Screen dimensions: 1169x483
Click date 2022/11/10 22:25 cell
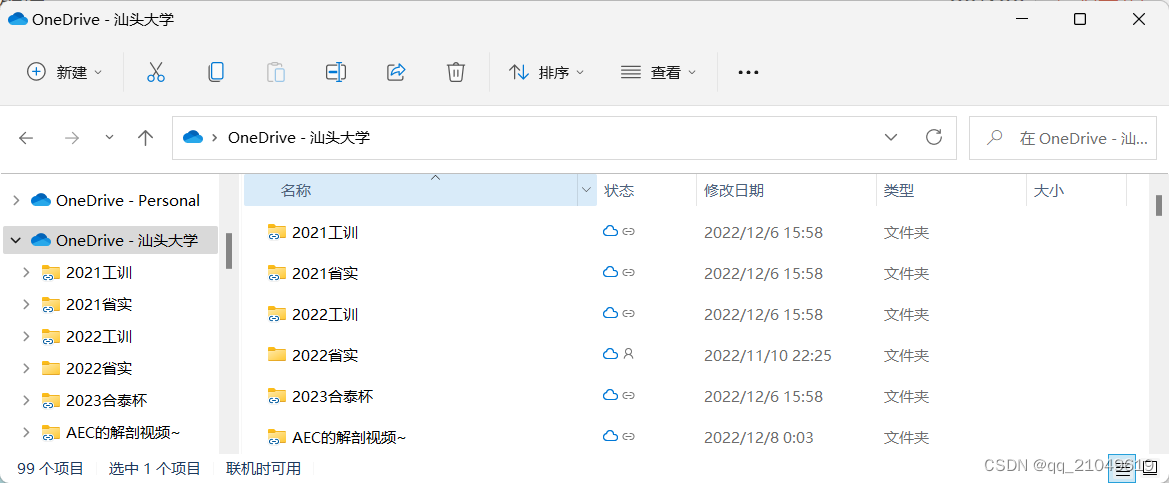(x=768, y=355)
